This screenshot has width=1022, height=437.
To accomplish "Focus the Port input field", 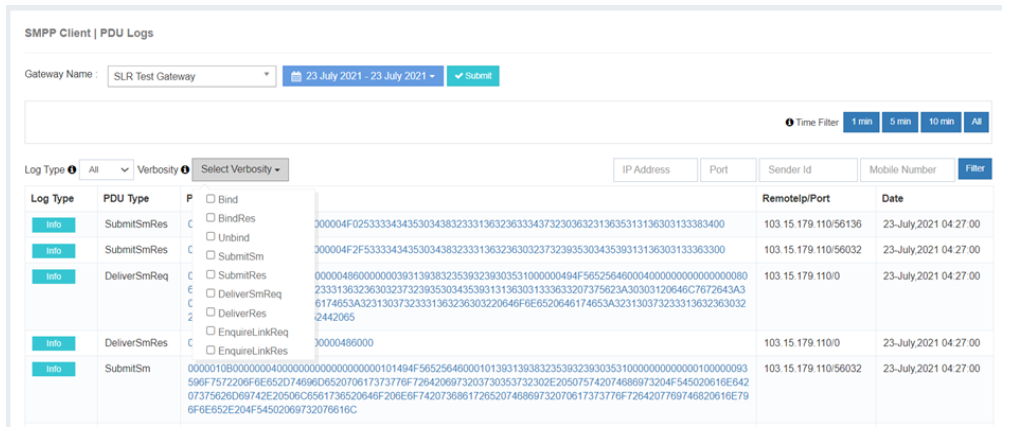I will click(x=729, y=170).
